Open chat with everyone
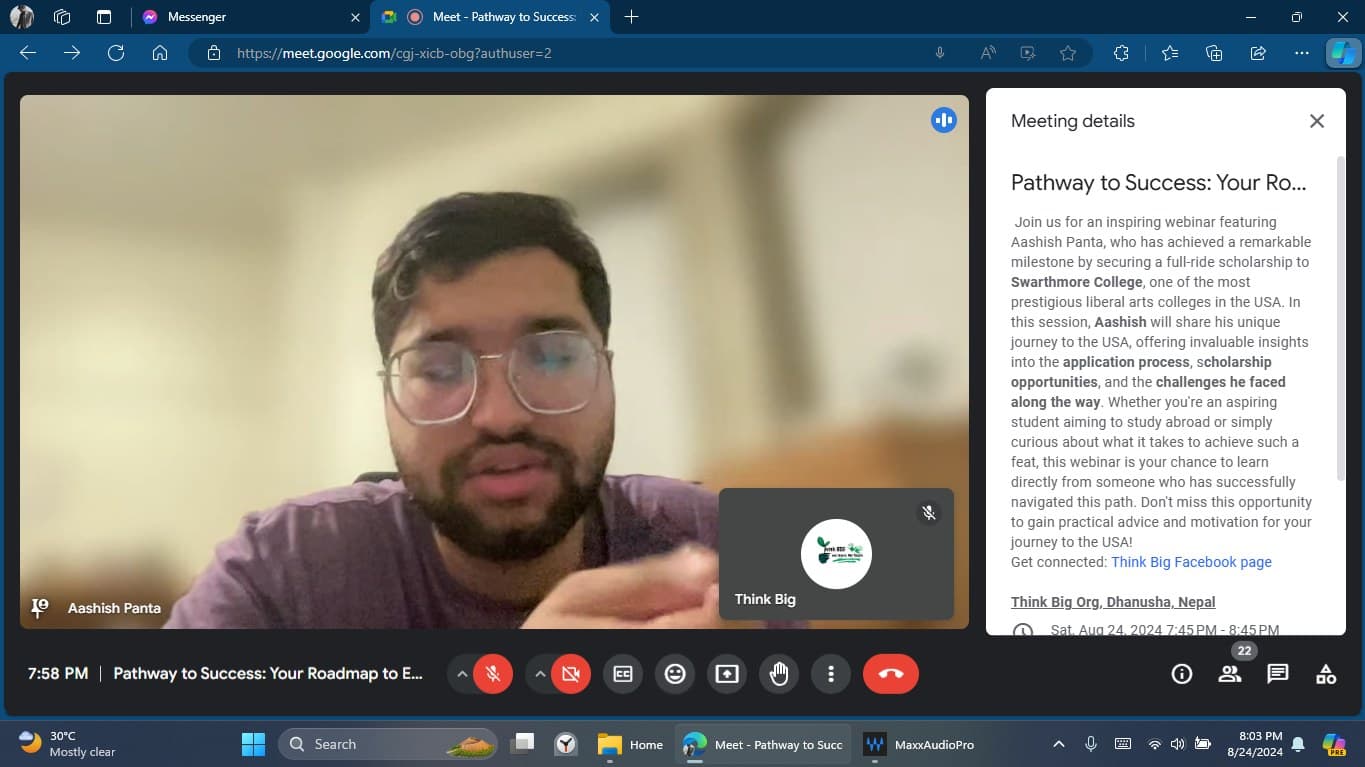 (1278, 674)
